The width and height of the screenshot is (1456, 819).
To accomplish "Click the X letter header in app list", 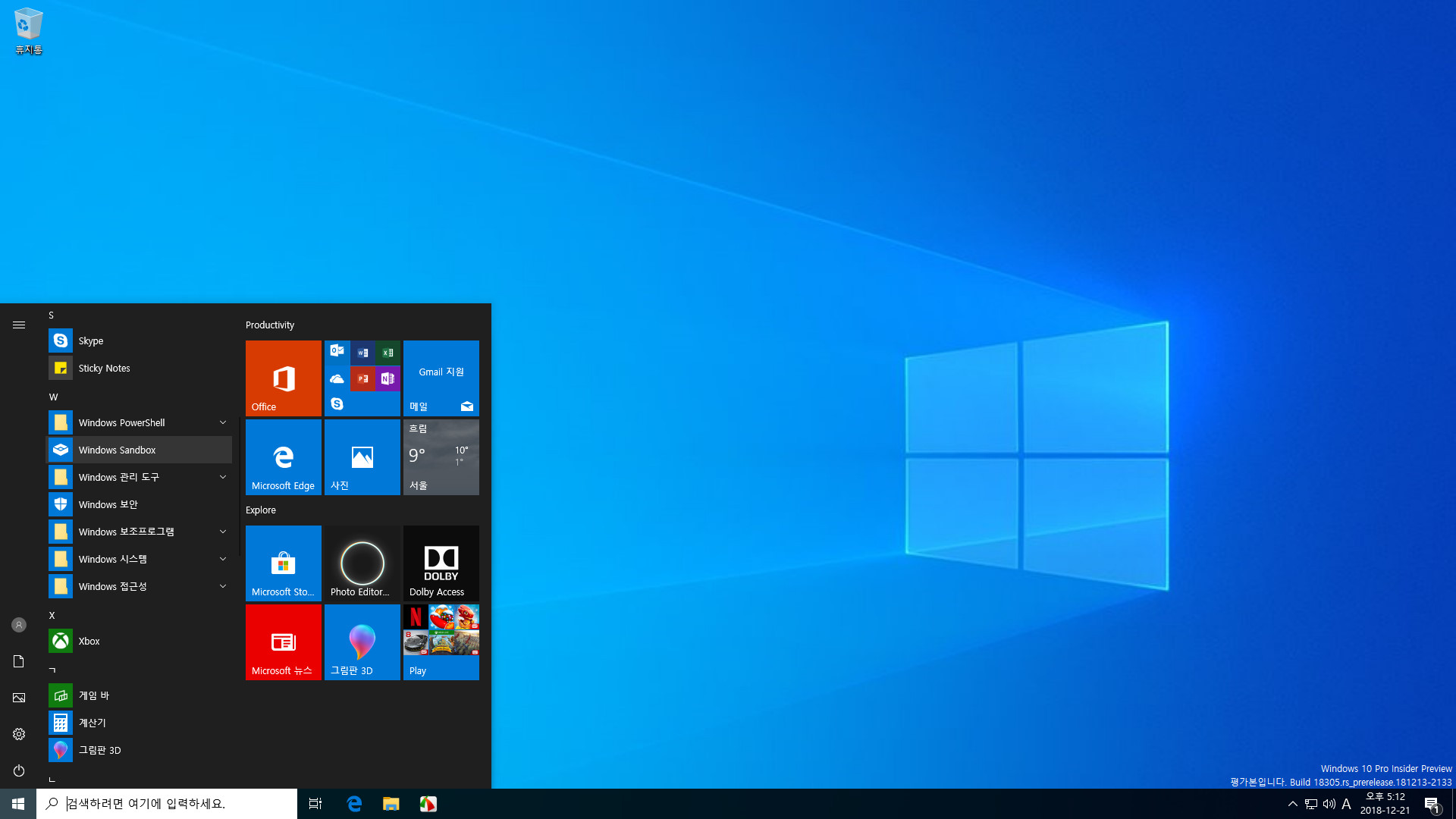I will 52,615.
